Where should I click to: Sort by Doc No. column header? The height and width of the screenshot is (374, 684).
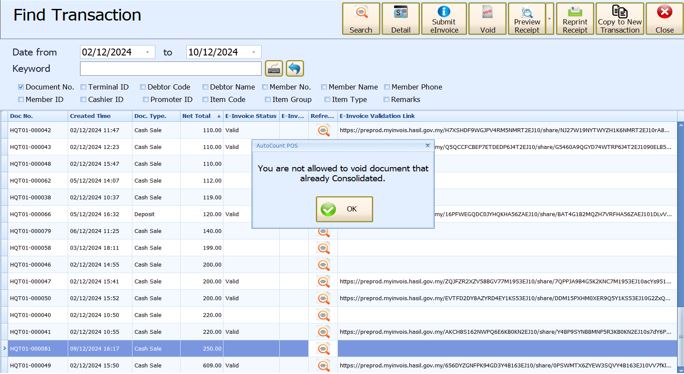38,116
